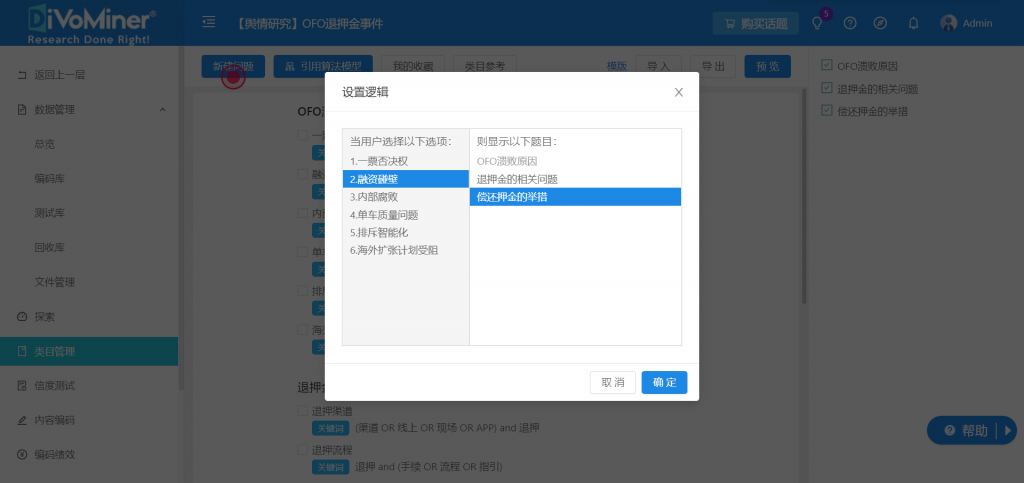
Task: Click the 引用算法模型 button
Action: [323, 67]
